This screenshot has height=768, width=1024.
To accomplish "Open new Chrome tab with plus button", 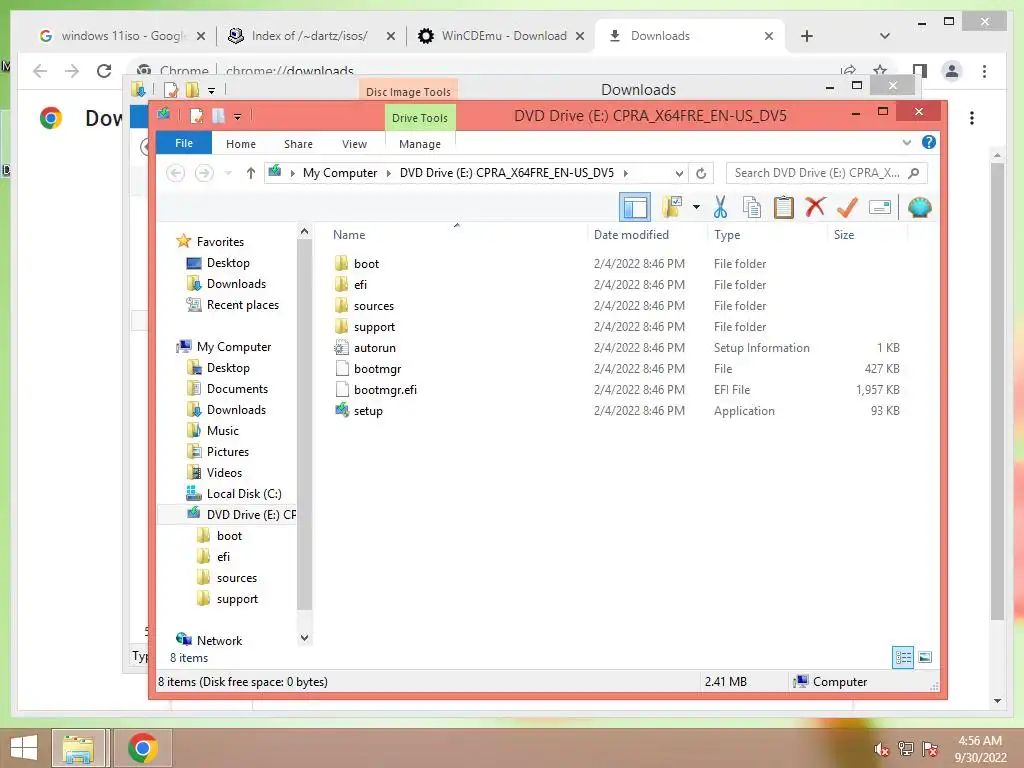I will point(807,36).
